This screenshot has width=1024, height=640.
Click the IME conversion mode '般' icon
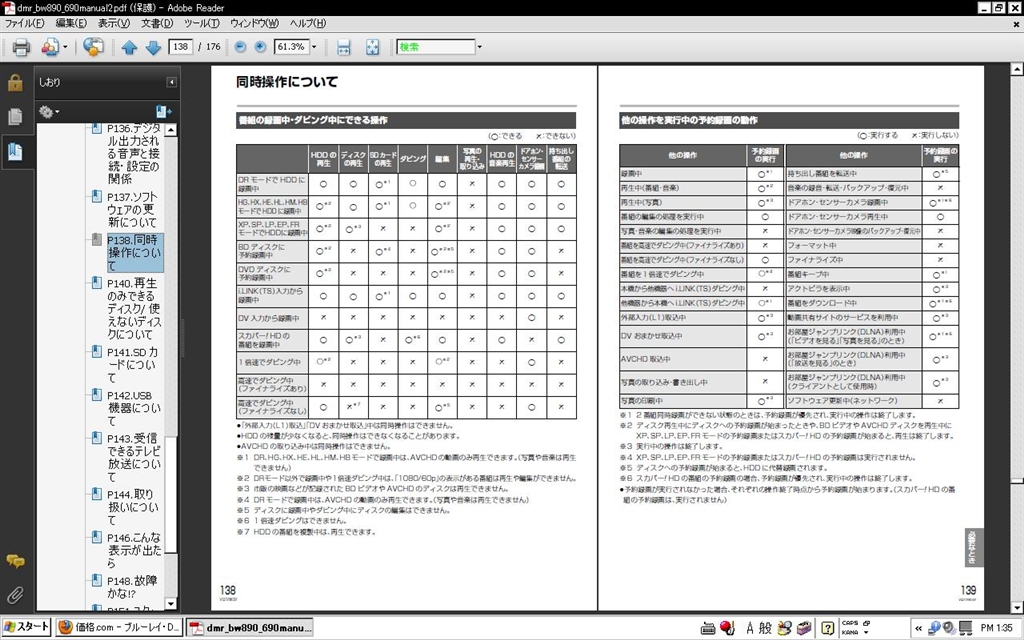765,628
